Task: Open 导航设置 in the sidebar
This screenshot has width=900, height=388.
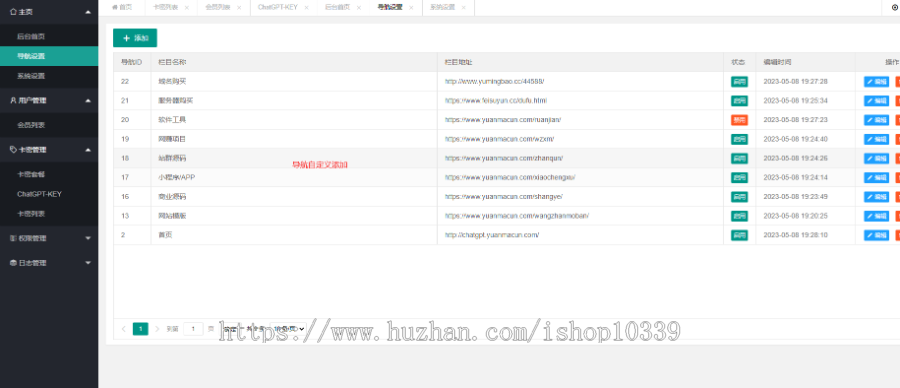Action: coord(49,56)
